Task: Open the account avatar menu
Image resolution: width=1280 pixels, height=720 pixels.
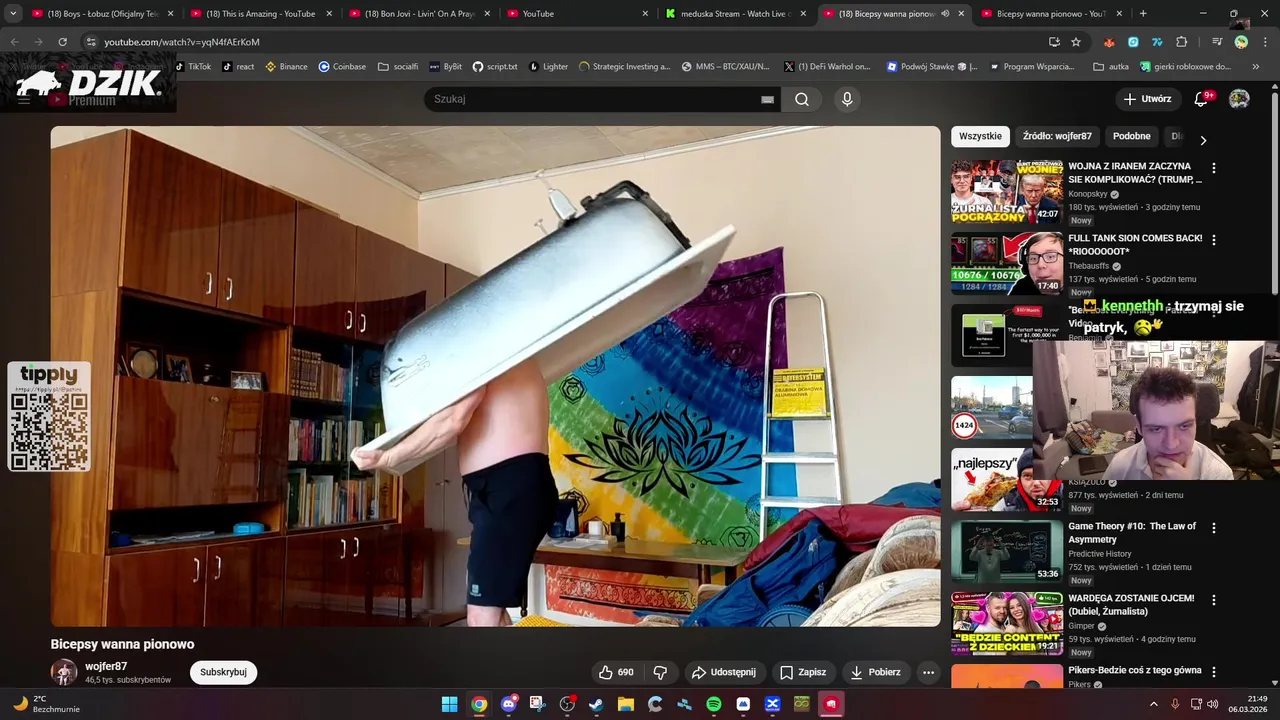Action: coord(1239,99)
